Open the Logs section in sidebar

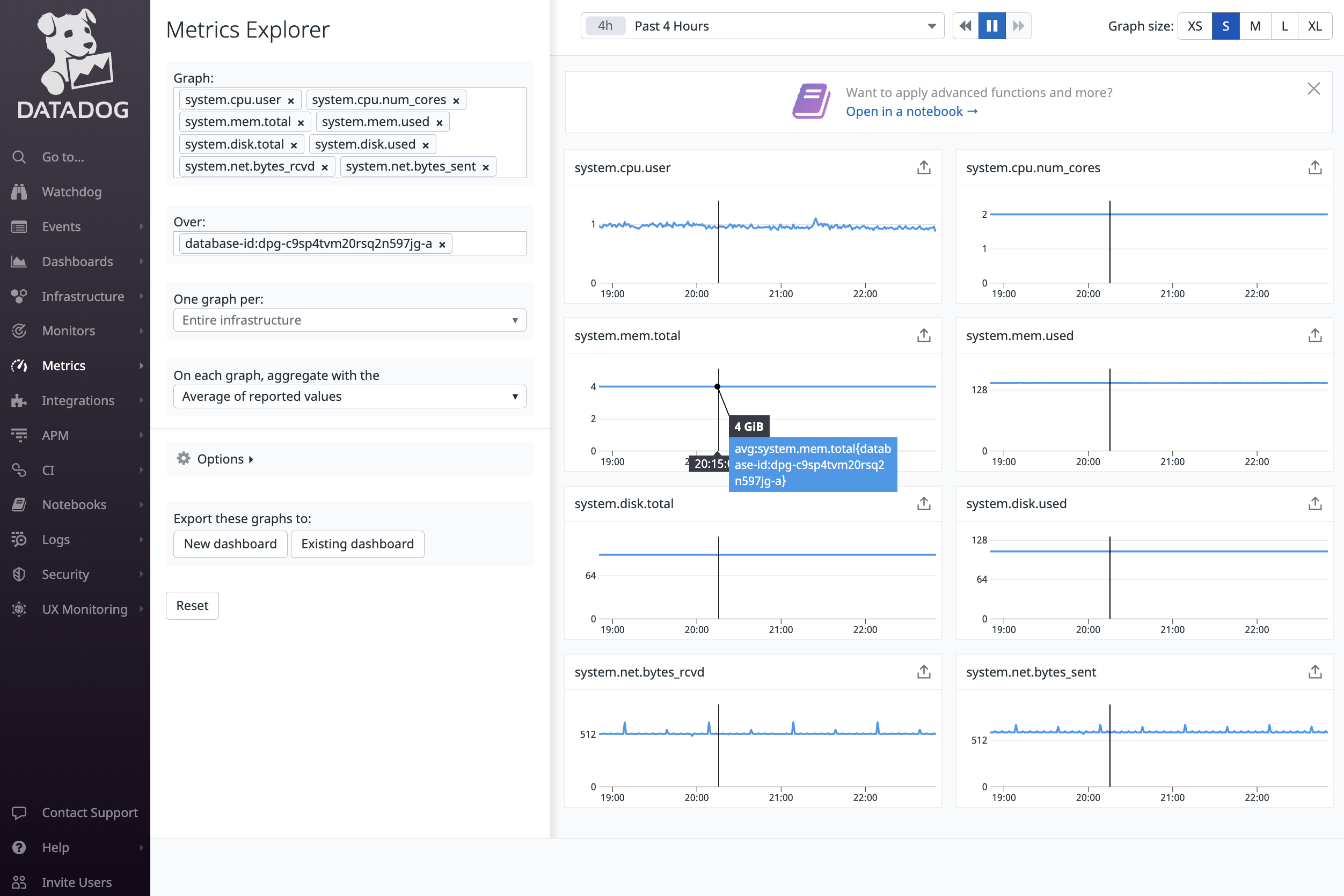pos(55,539)
